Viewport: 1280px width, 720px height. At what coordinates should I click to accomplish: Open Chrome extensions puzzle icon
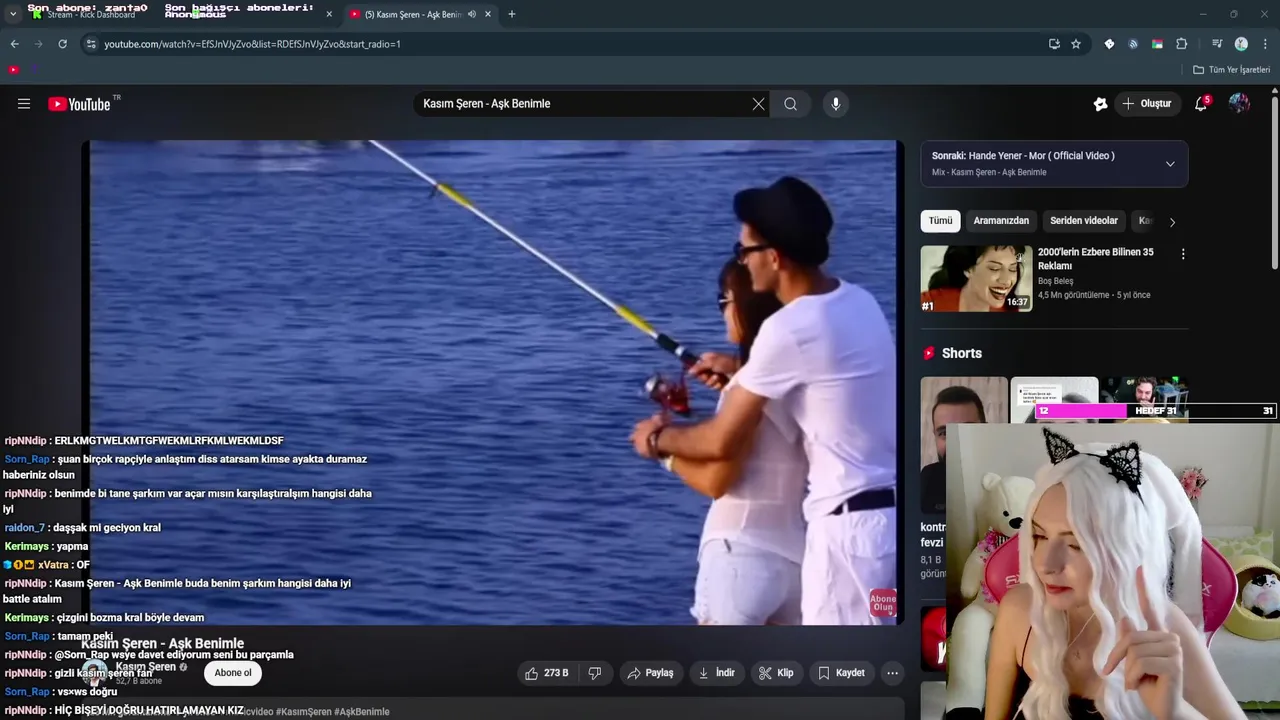click(1182, 44)
